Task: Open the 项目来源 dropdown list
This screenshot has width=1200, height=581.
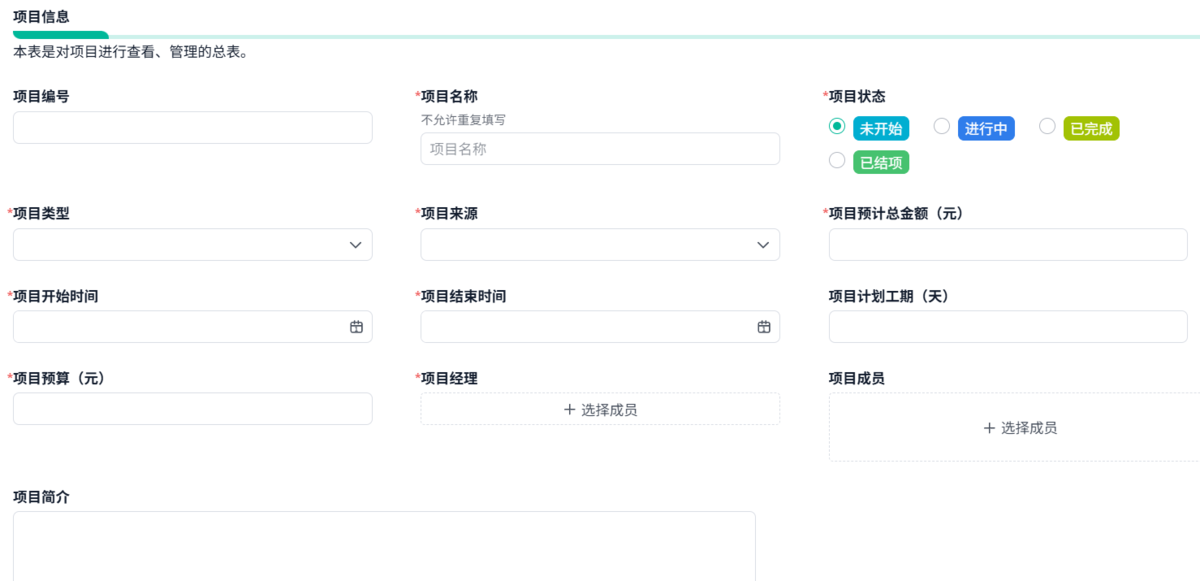Action: pyautogui.click(x=600, y=245)
